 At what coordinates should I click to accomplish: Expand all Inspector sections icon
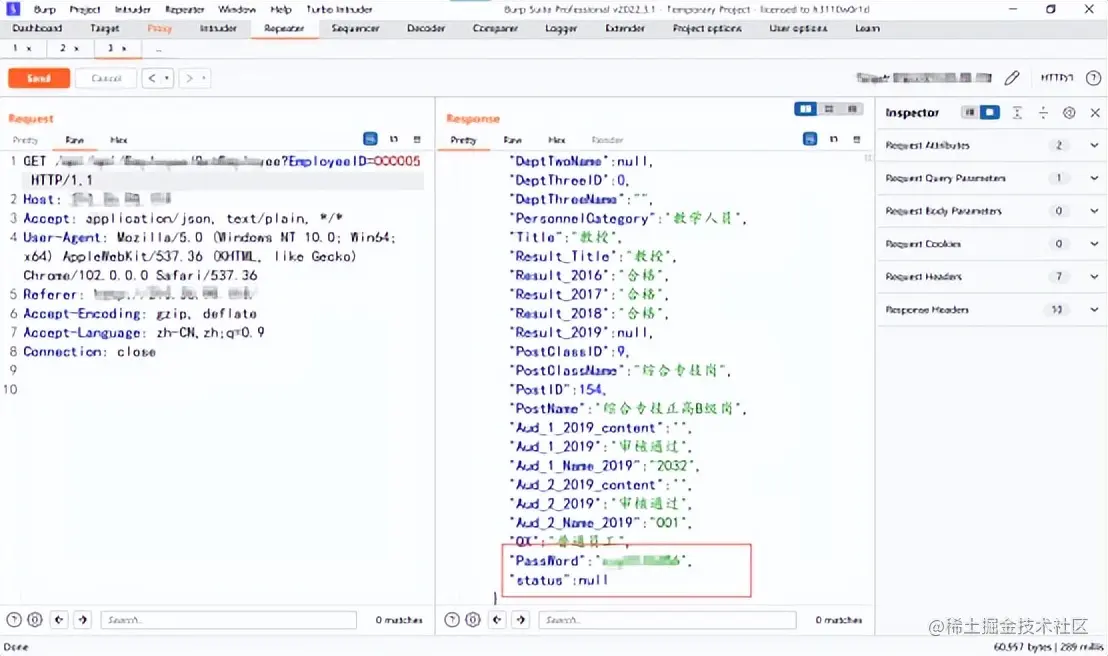point(1017,112)
